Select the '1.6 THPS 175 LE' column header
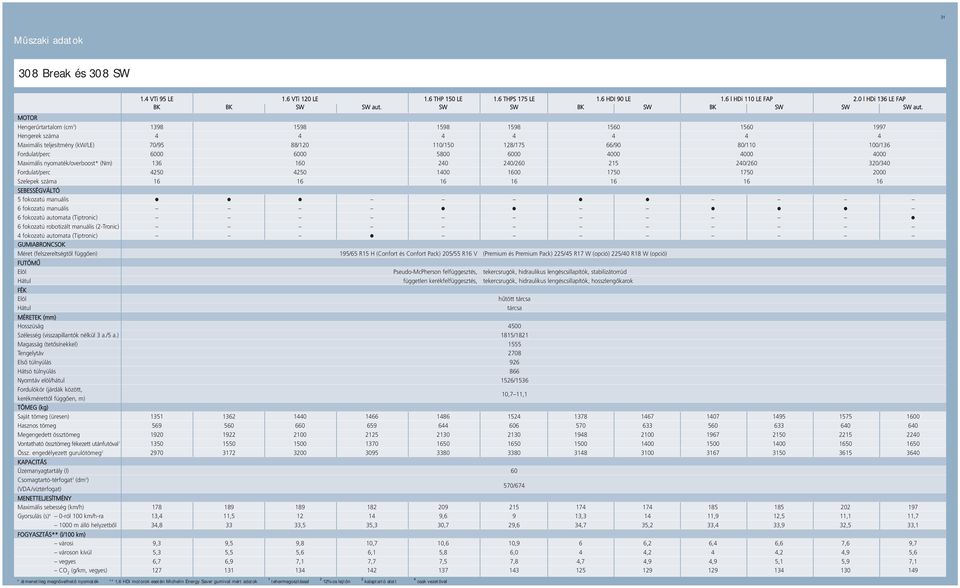Screen dimensions: 960x588 (x=514, y=99)
